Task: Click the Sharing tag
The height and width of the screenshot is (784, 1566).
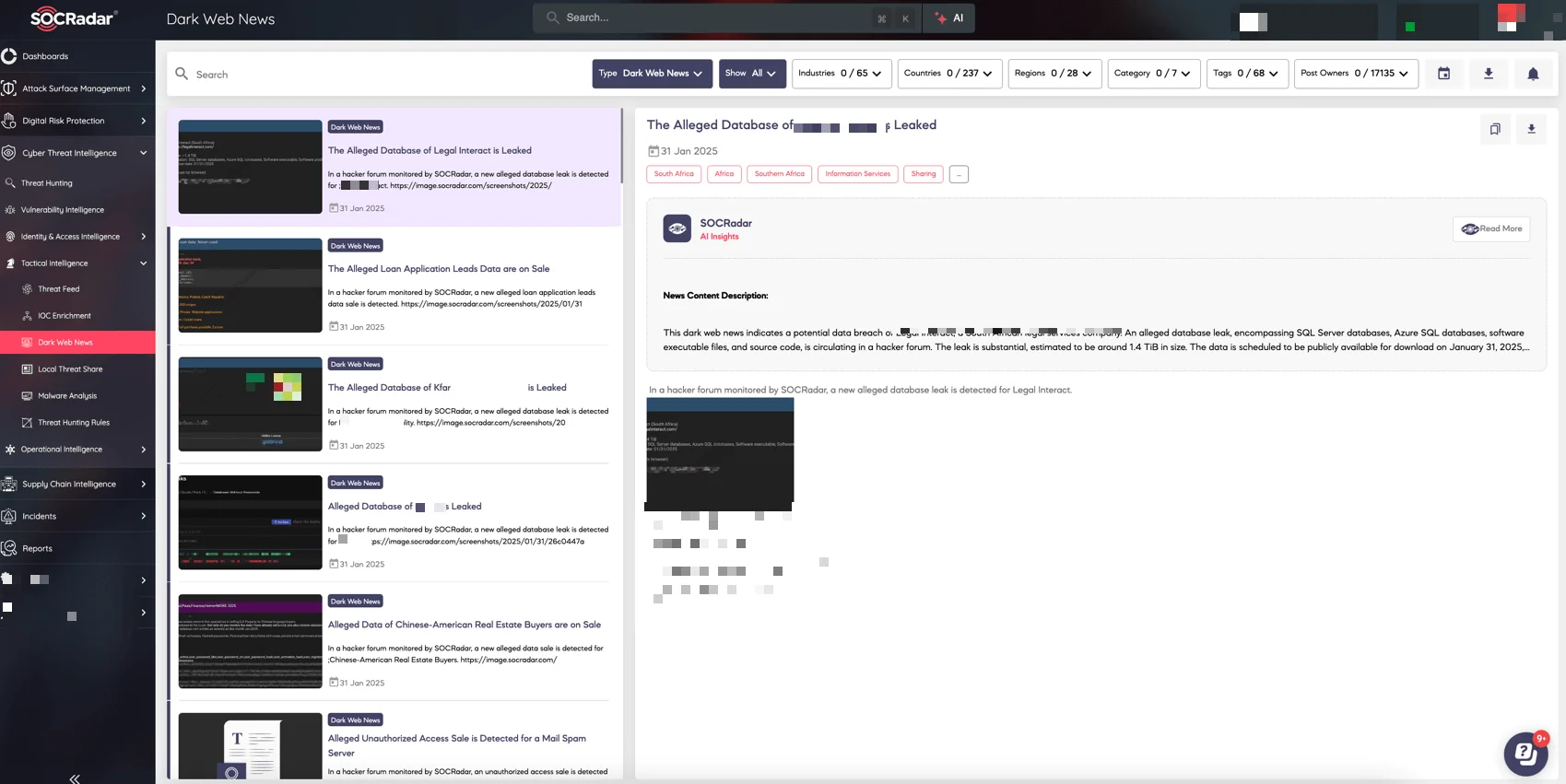Action: tap(924, 174)
